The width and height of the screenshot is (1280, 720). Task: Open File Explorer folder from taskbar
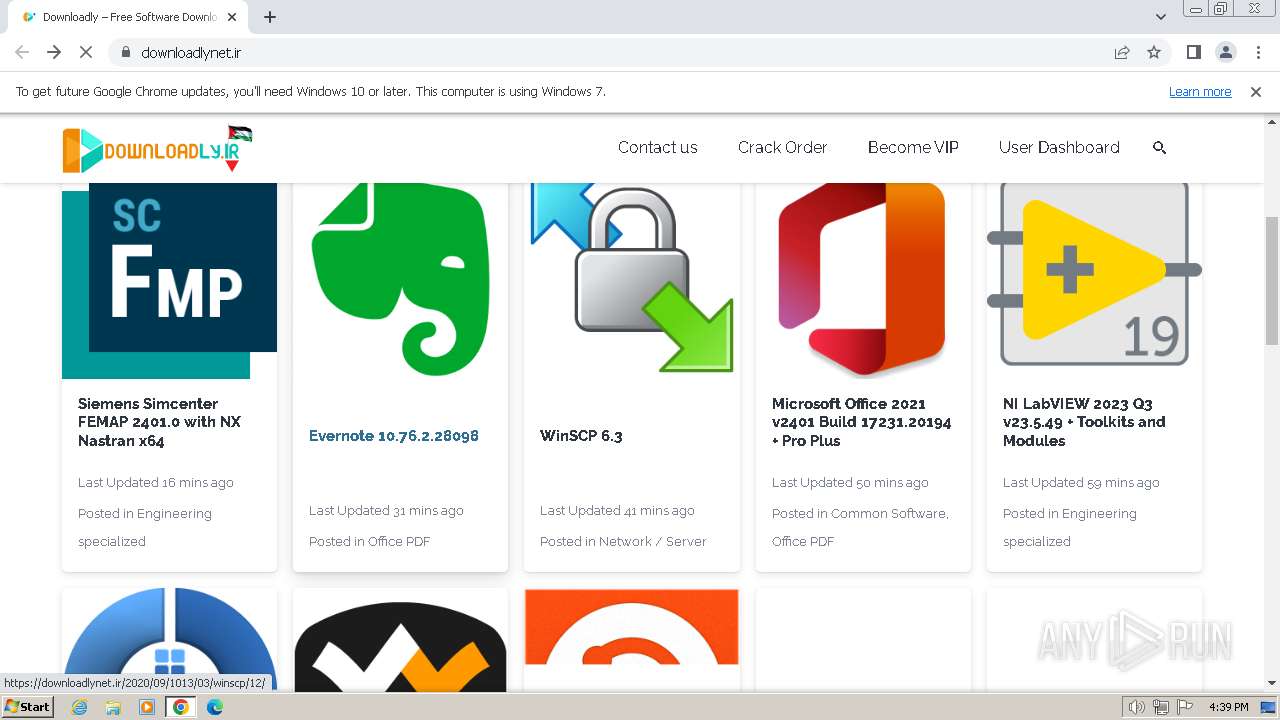113,707
